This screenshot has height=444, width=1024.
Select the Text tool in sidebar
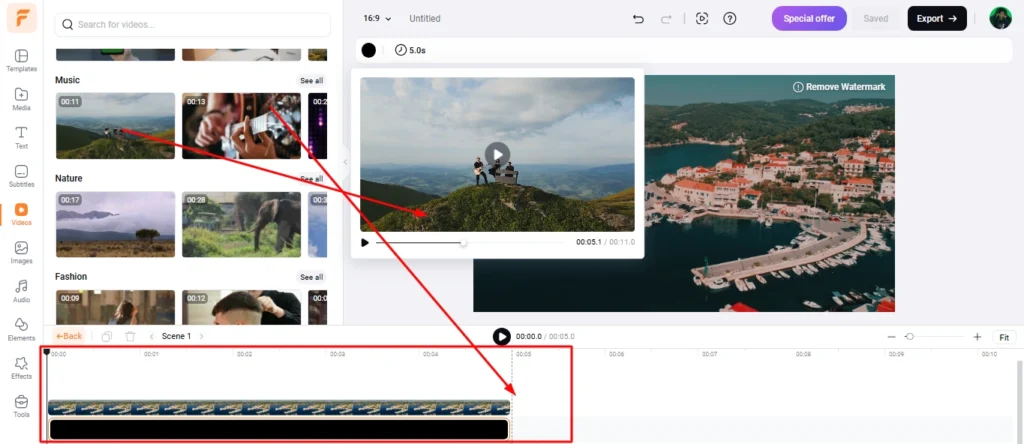(22, 137)
